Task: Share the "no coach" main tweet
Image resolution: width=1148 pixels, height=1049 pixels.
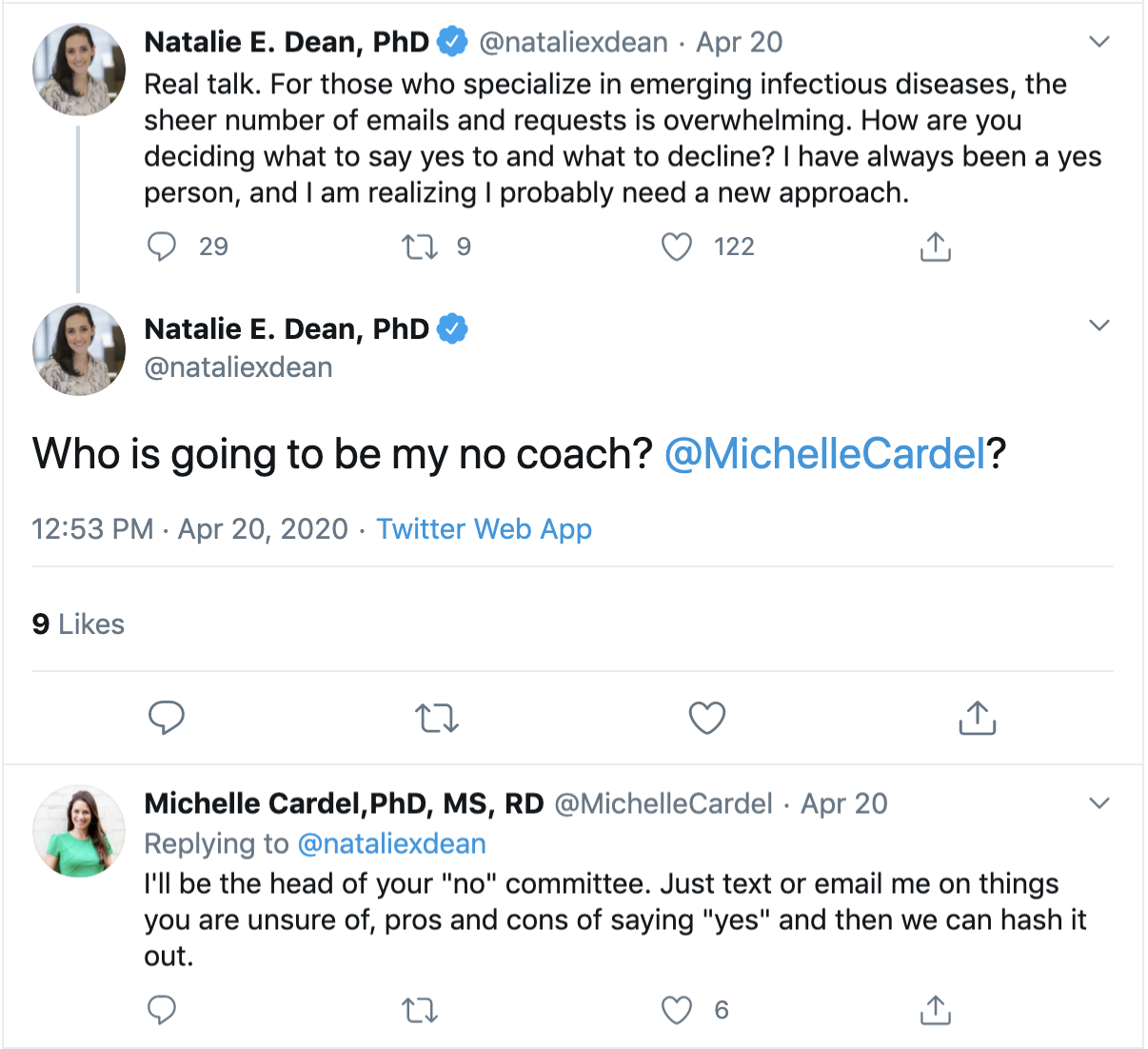Action: tap(977, 718)
